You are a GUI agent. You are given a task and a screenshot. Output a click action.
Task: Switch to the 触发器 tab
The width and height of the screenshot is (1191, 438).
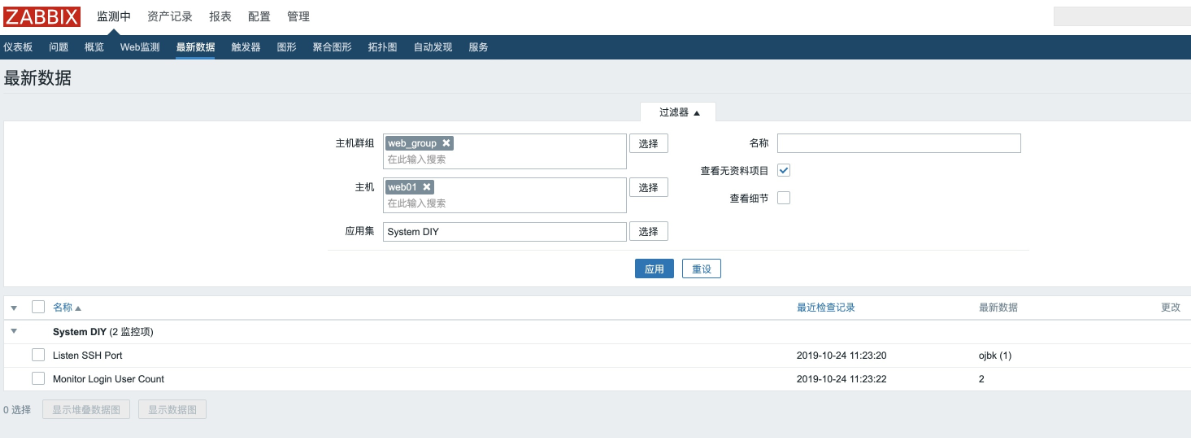coord(245,47)
